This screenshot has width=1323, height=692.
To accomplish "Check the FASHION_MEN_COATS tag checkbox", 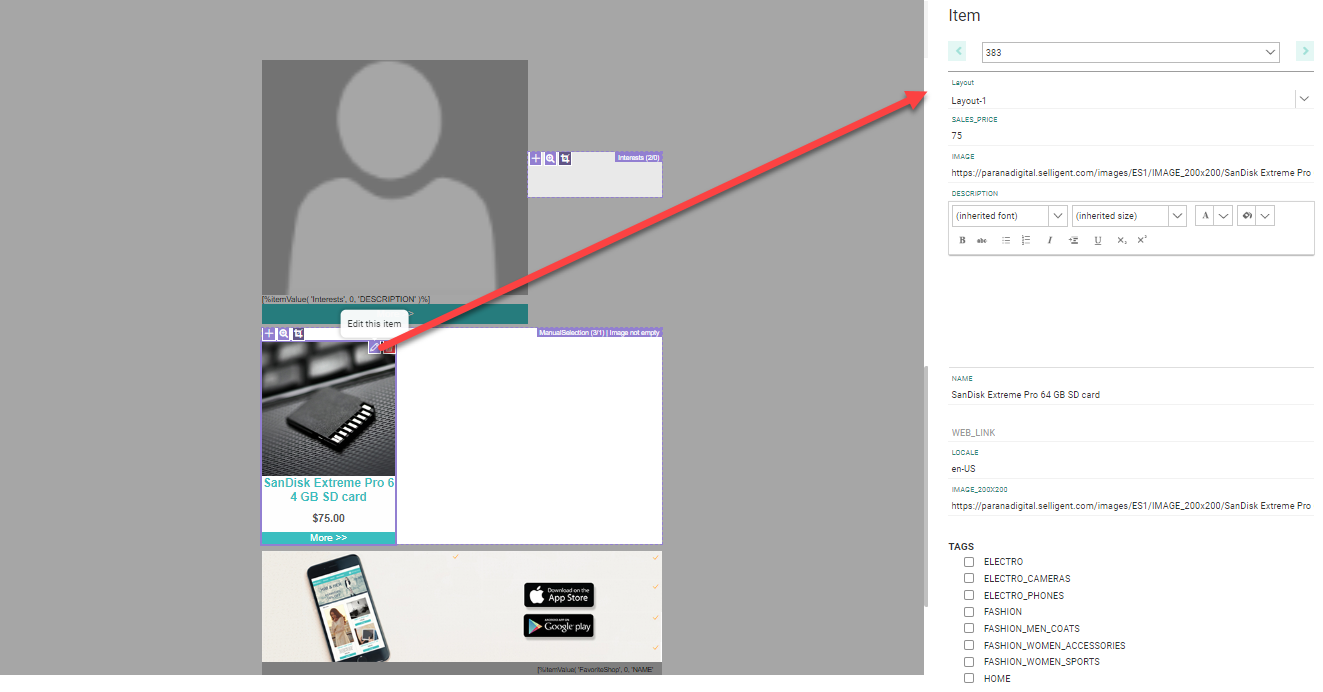I will (x=968, y=629).
